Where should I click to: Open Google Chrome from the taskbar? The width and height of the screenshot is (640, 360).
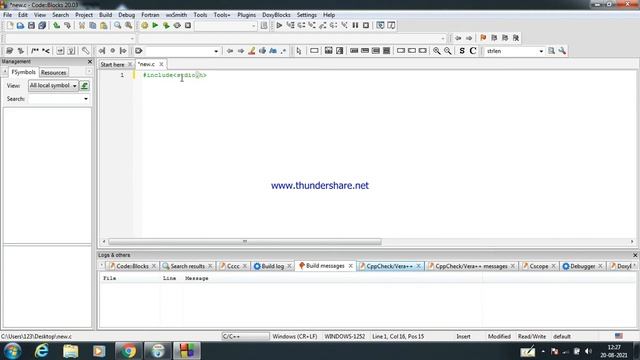[128, 351]
